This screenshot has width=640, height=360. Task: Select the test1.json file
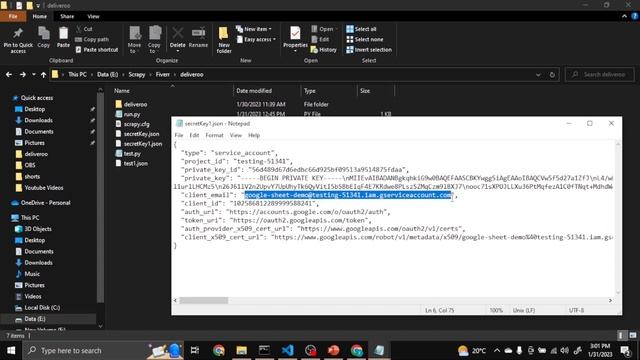click(136, 163)
